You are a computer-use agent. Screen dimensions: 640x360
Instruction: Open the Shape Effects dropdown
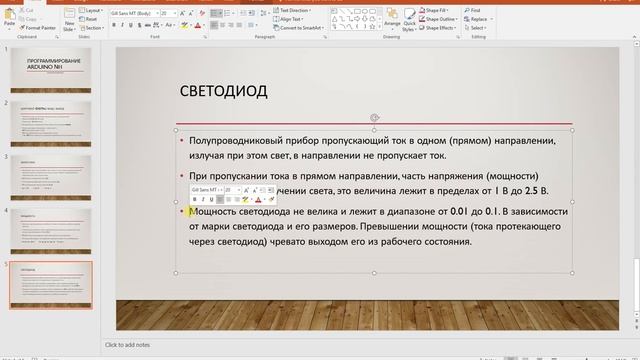click(438, 28)
